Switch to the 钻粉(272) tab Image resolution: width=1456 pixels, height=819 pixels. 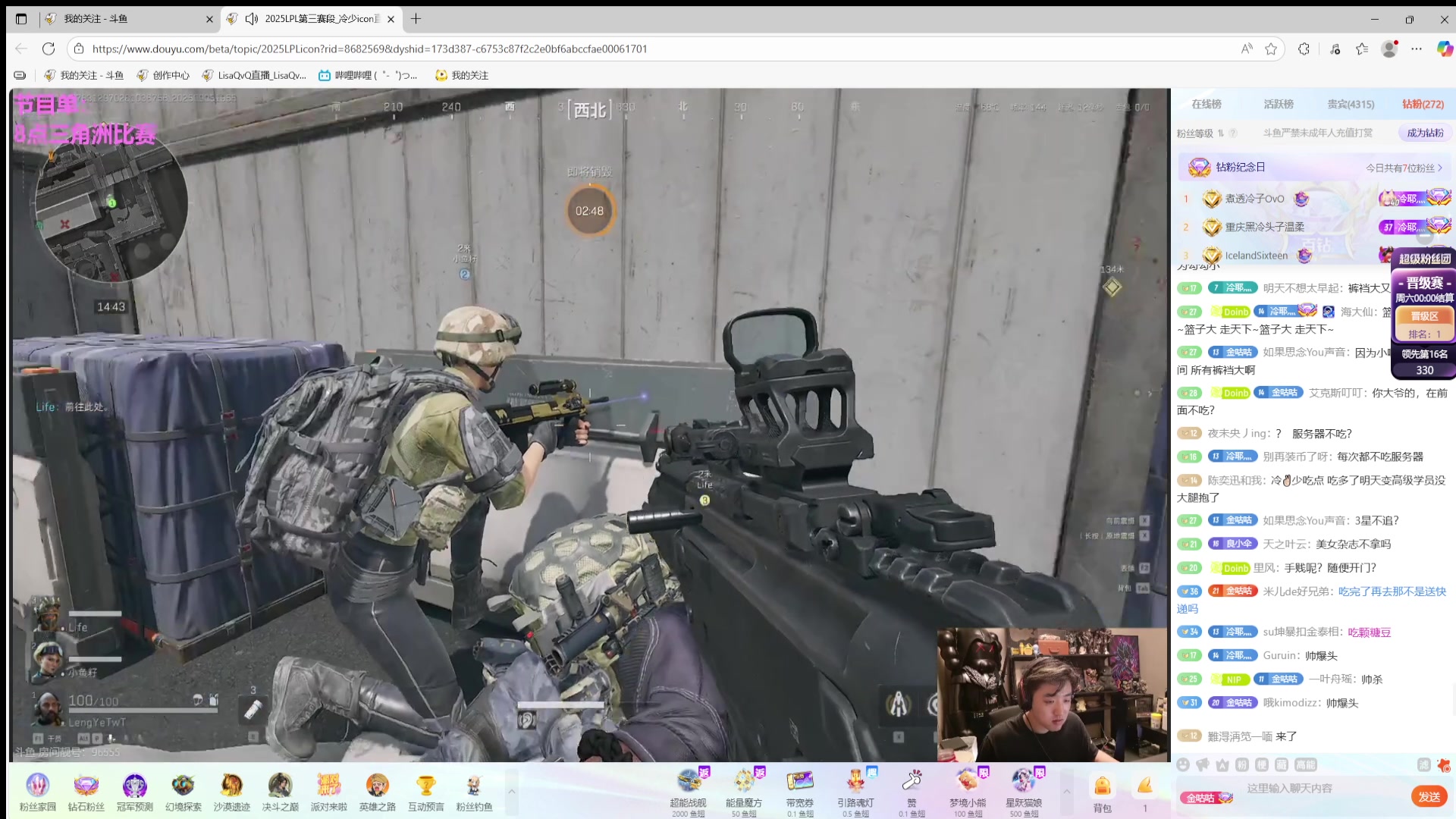tap(1423, 104)
